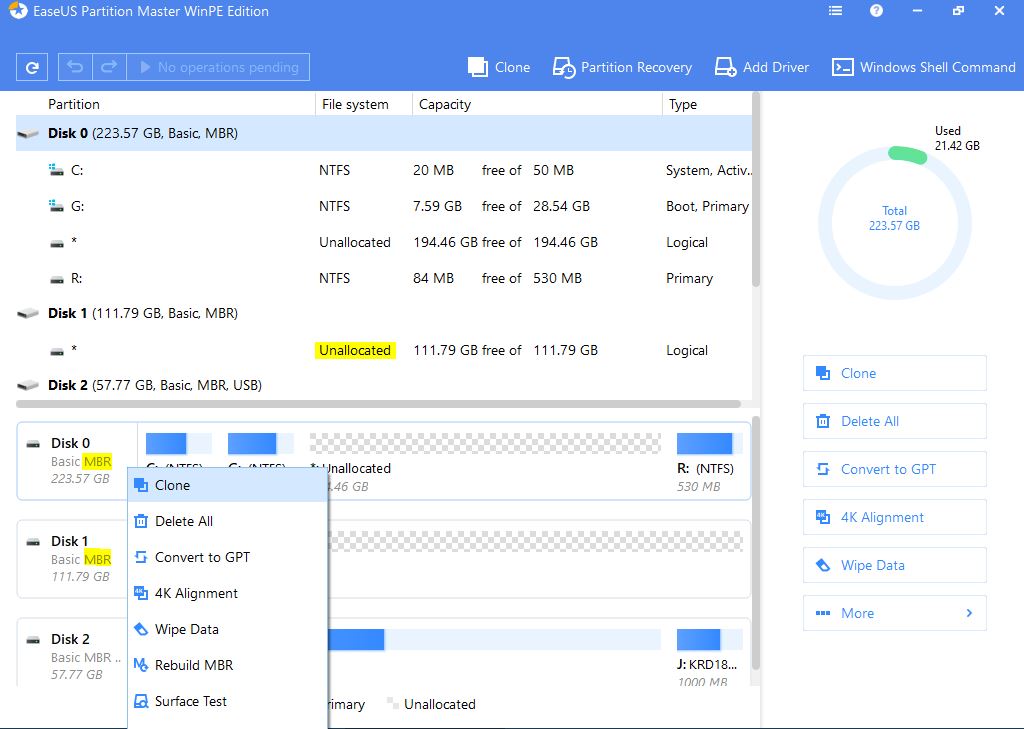This screenshot has width=1024, height=729.
Task: Click the Capacity column header
Action: pos(445,104)
